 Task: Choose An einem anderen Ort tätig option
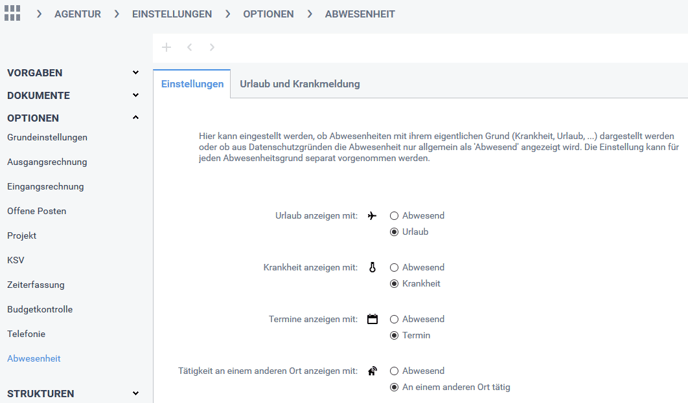click(x=395, y=387)
